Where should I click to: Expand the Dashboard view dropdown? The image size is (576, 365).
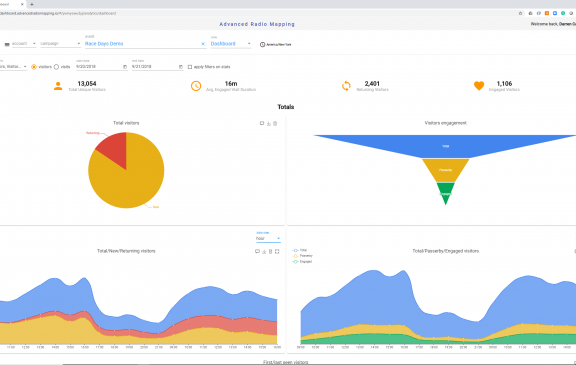[x=231, y=44]
